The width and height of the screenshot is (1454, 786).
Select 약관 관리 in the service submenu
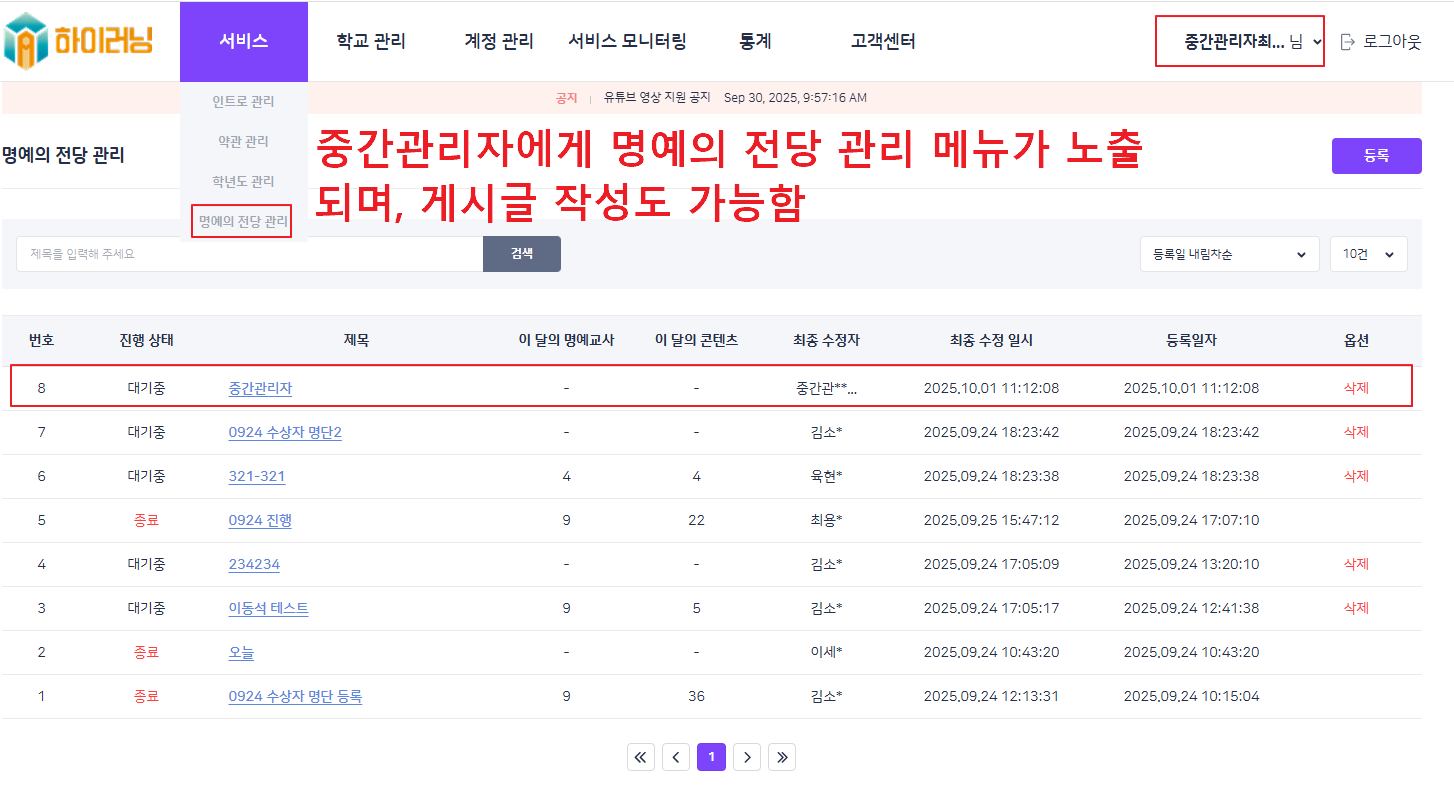tap(243, 142)
